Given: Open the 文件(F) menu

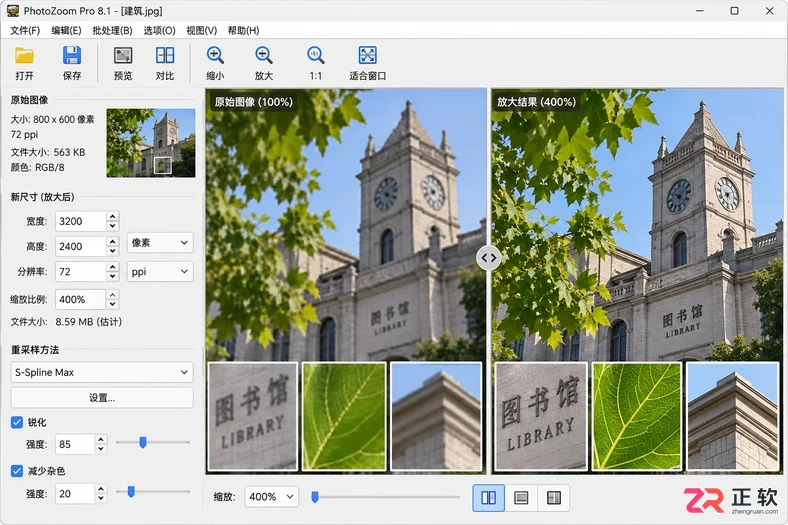Looking at the screenshot, I should (x=25, y=31).
